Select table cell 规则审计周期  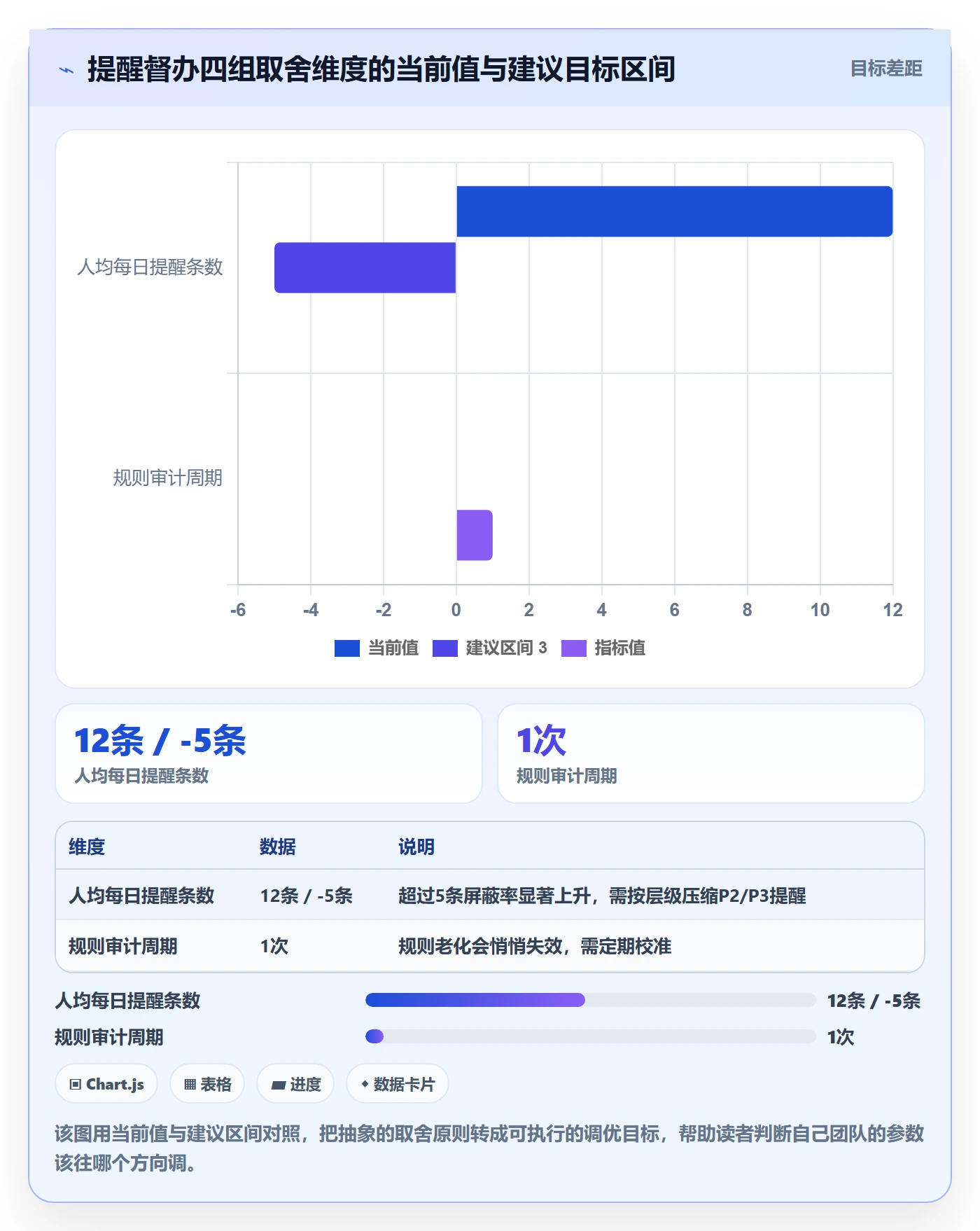tap(123, 946)
